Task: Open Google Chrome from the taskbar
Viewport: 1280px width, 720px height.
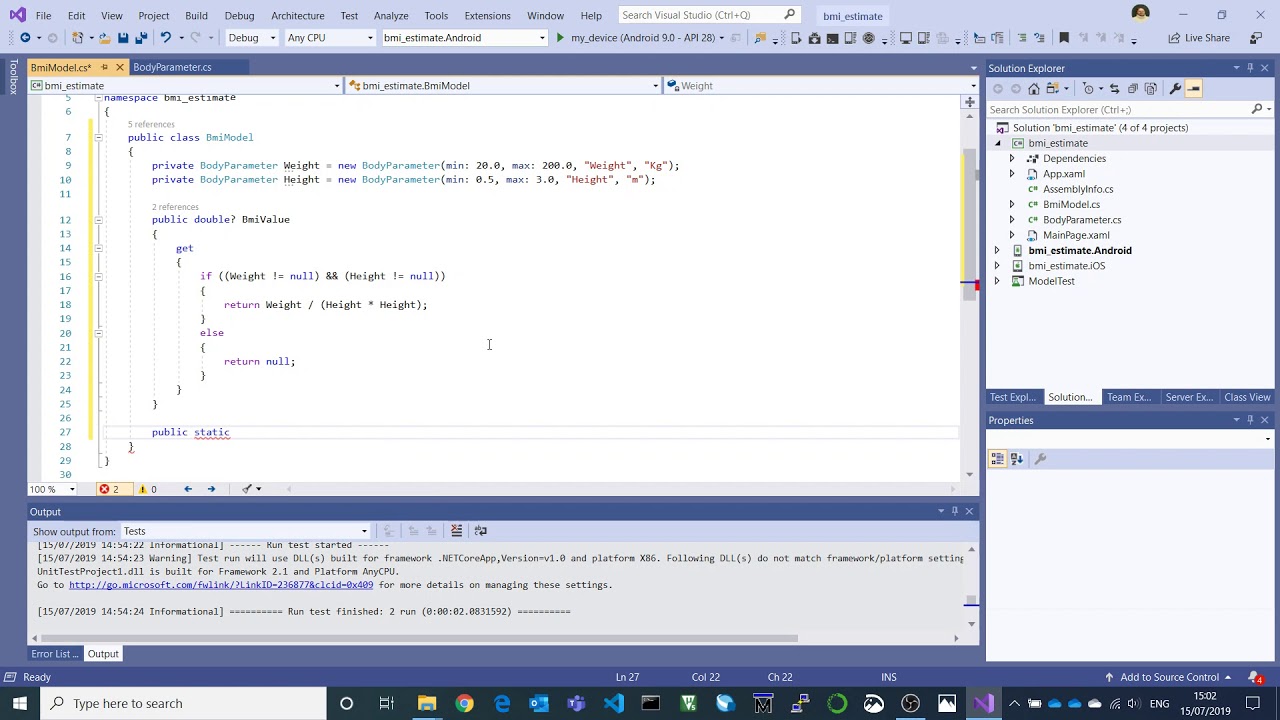Action: (x=464, y=704)
